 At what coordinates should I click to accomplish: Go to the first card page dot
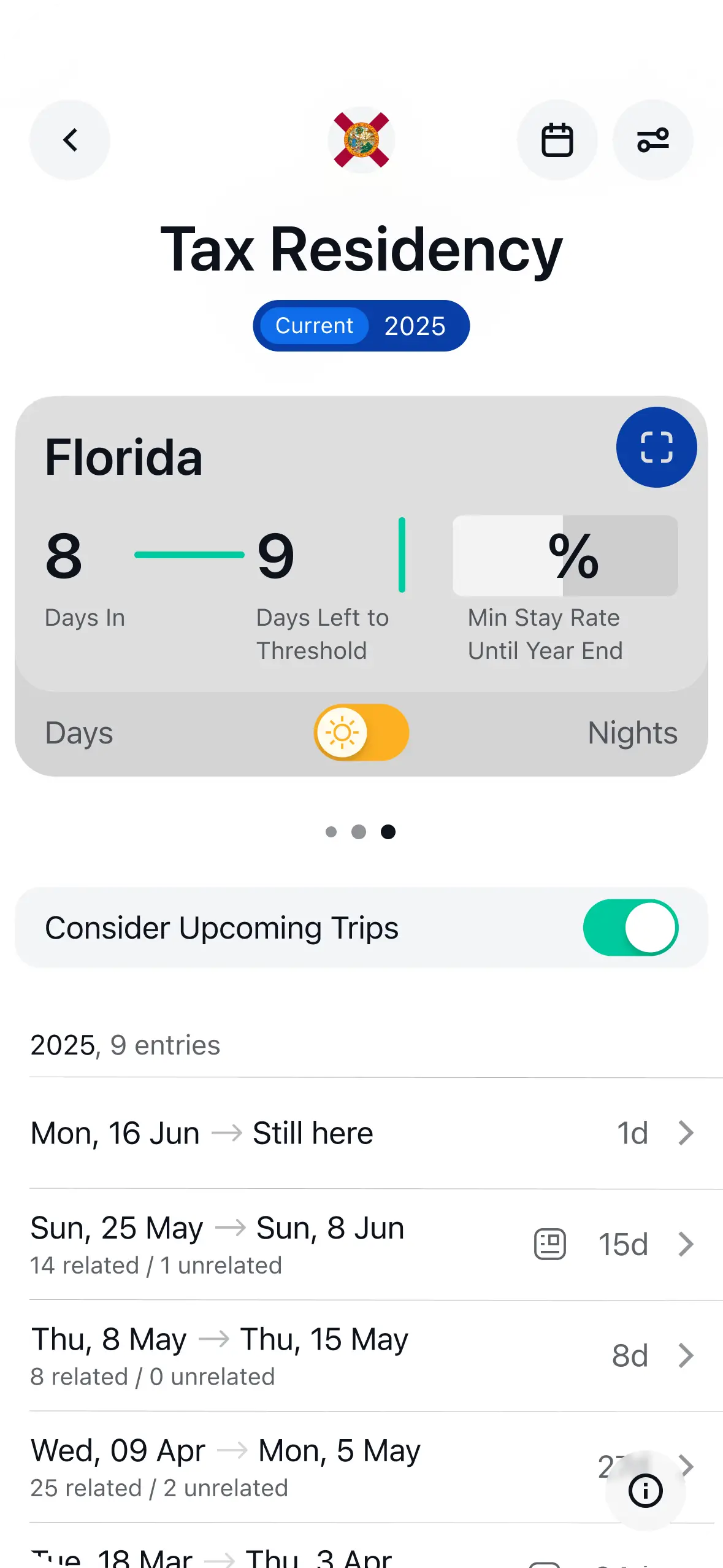coord(331,832)
